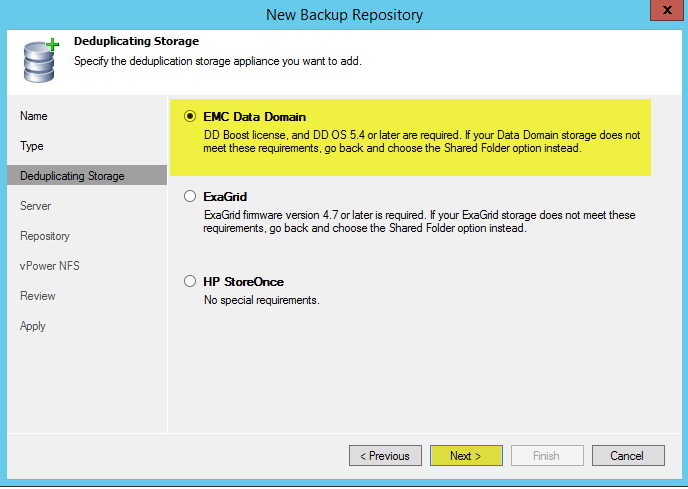Click the HP StoreOnce label text
Screen dimensions: 688x489
[x=244, y=282]
